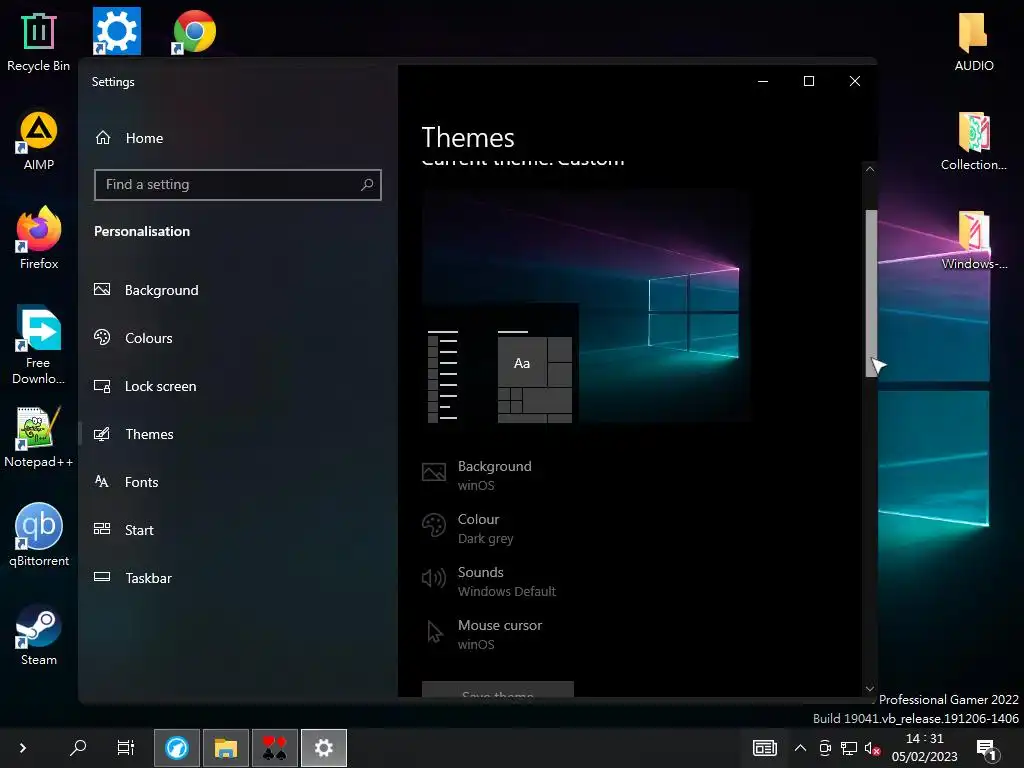Minimize the Settings window
The width and height of the screenshot is (1024, 768).
pos(763,81)
